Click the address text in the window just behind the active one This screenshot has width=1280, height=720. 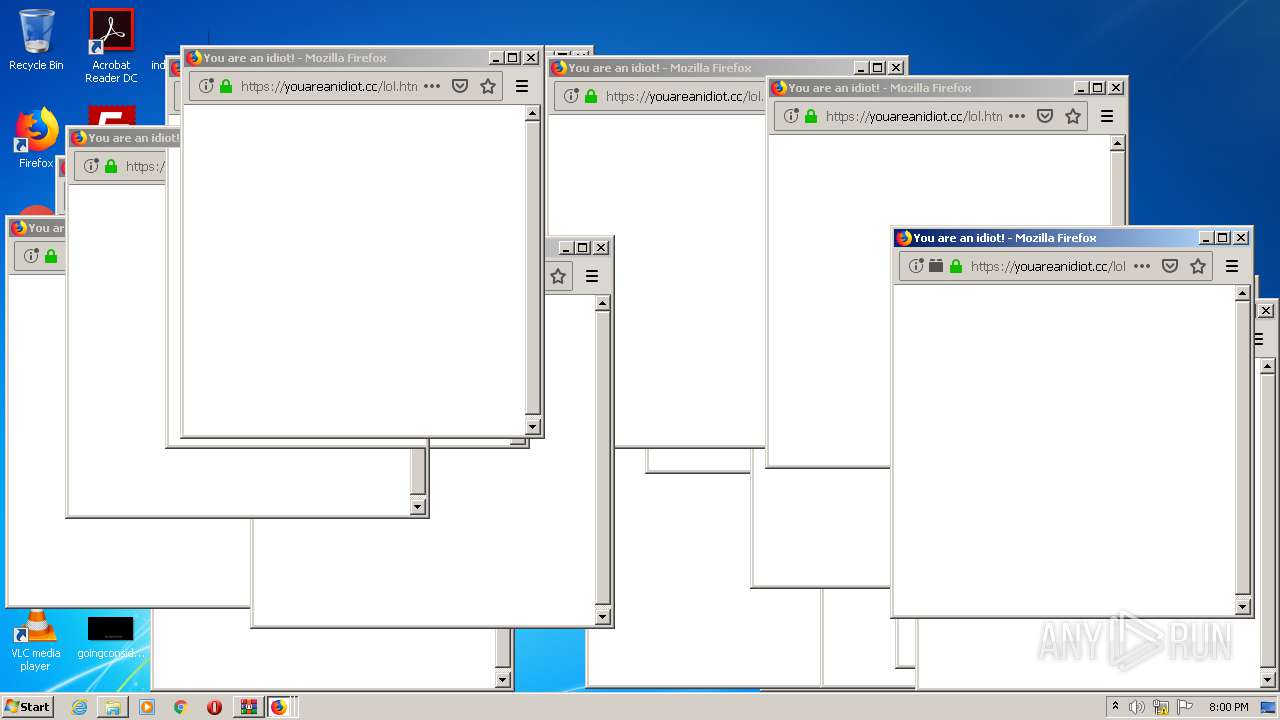coord(914,116)
